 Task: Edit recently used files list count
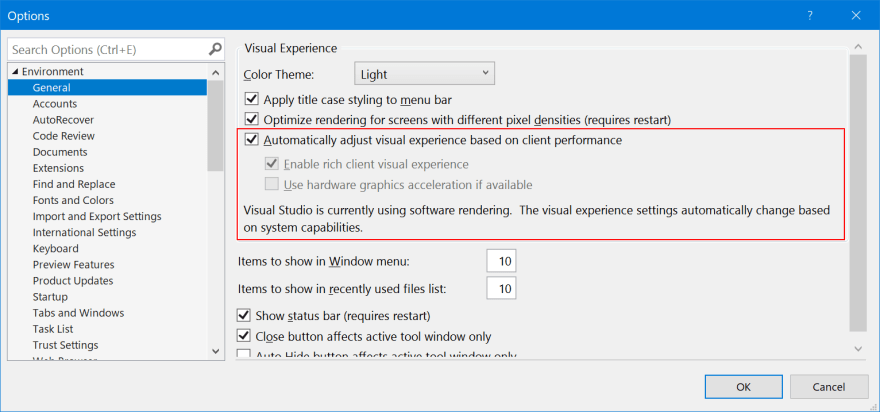501,289
